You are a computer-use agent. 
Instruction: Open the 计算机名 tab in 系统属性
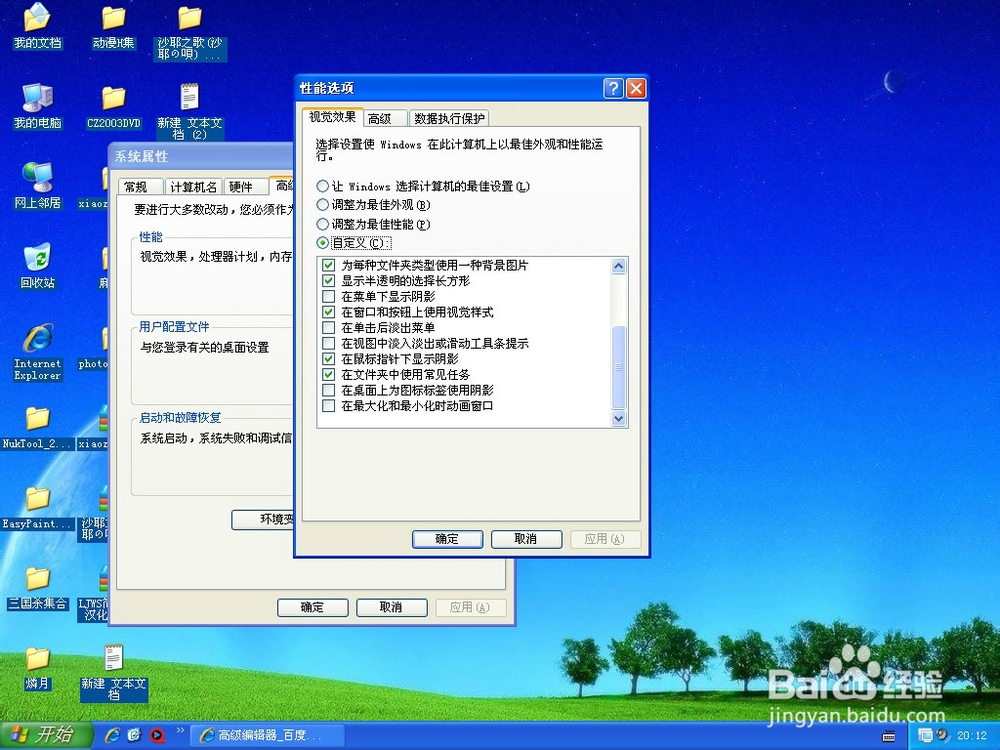click(x=192, y=186)
